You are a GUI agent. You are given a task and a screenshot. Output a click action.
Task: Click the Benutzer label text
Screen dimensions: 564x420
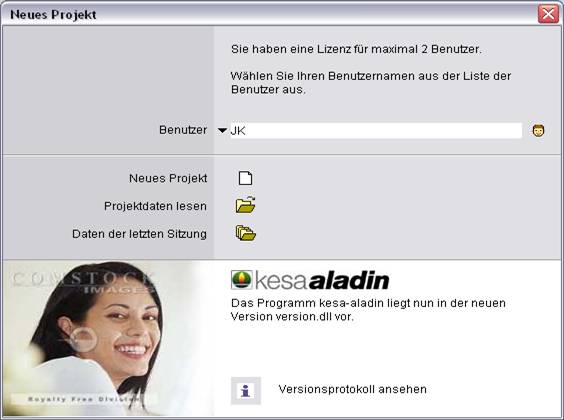click(x=183, y=130)
